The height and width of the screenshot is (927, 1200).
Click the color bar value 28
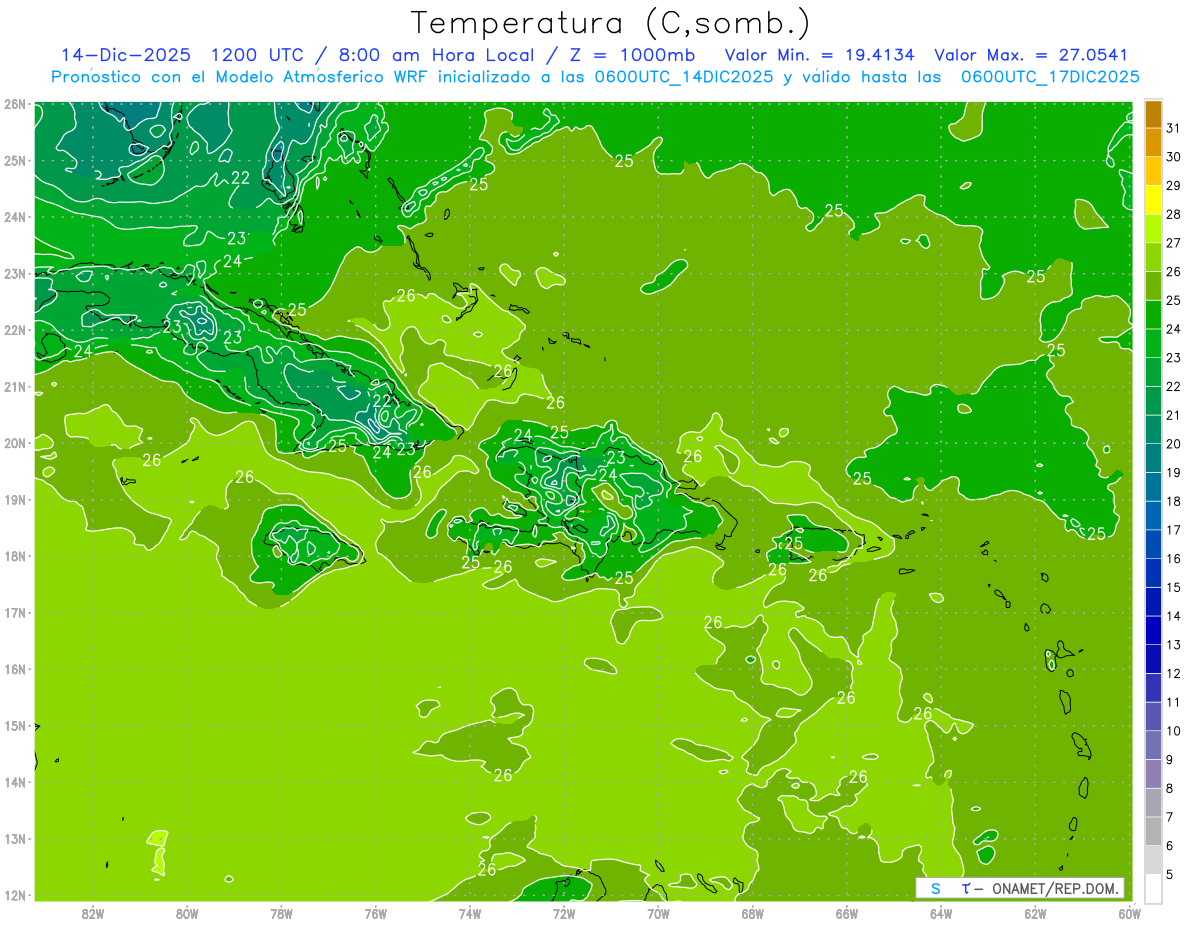point(1174,214)
